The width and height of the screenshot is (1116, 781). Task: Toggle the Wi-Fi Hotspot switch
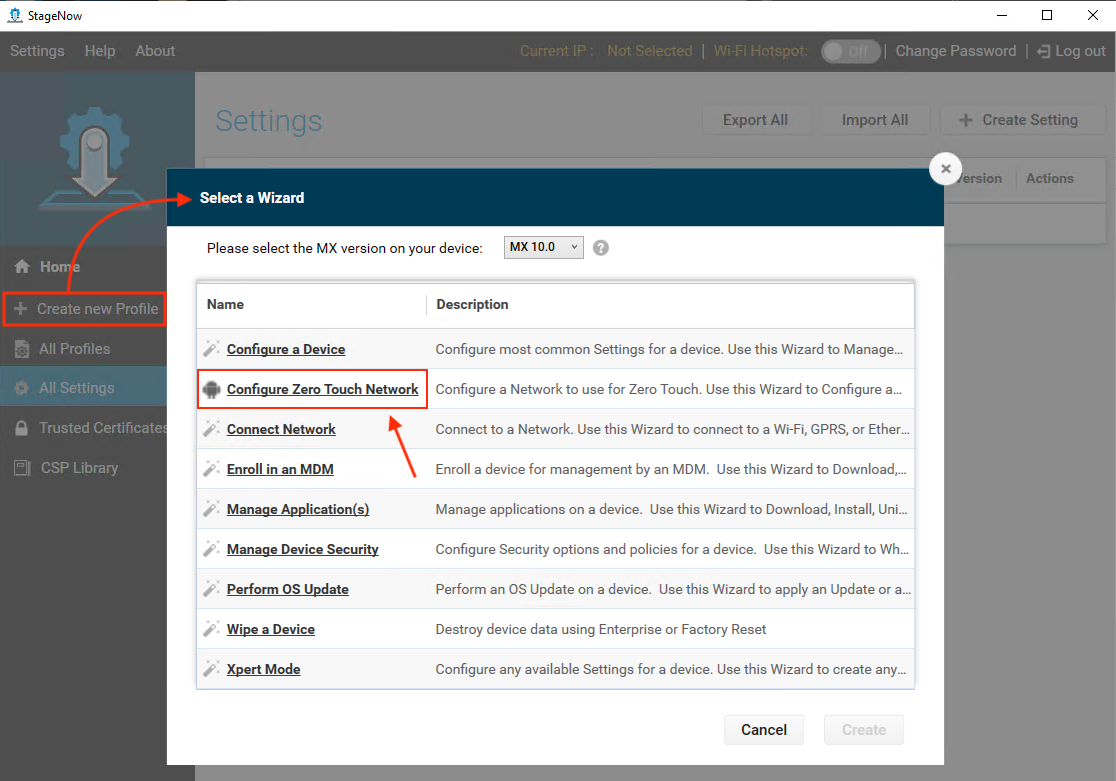click(x=850, y=51)
